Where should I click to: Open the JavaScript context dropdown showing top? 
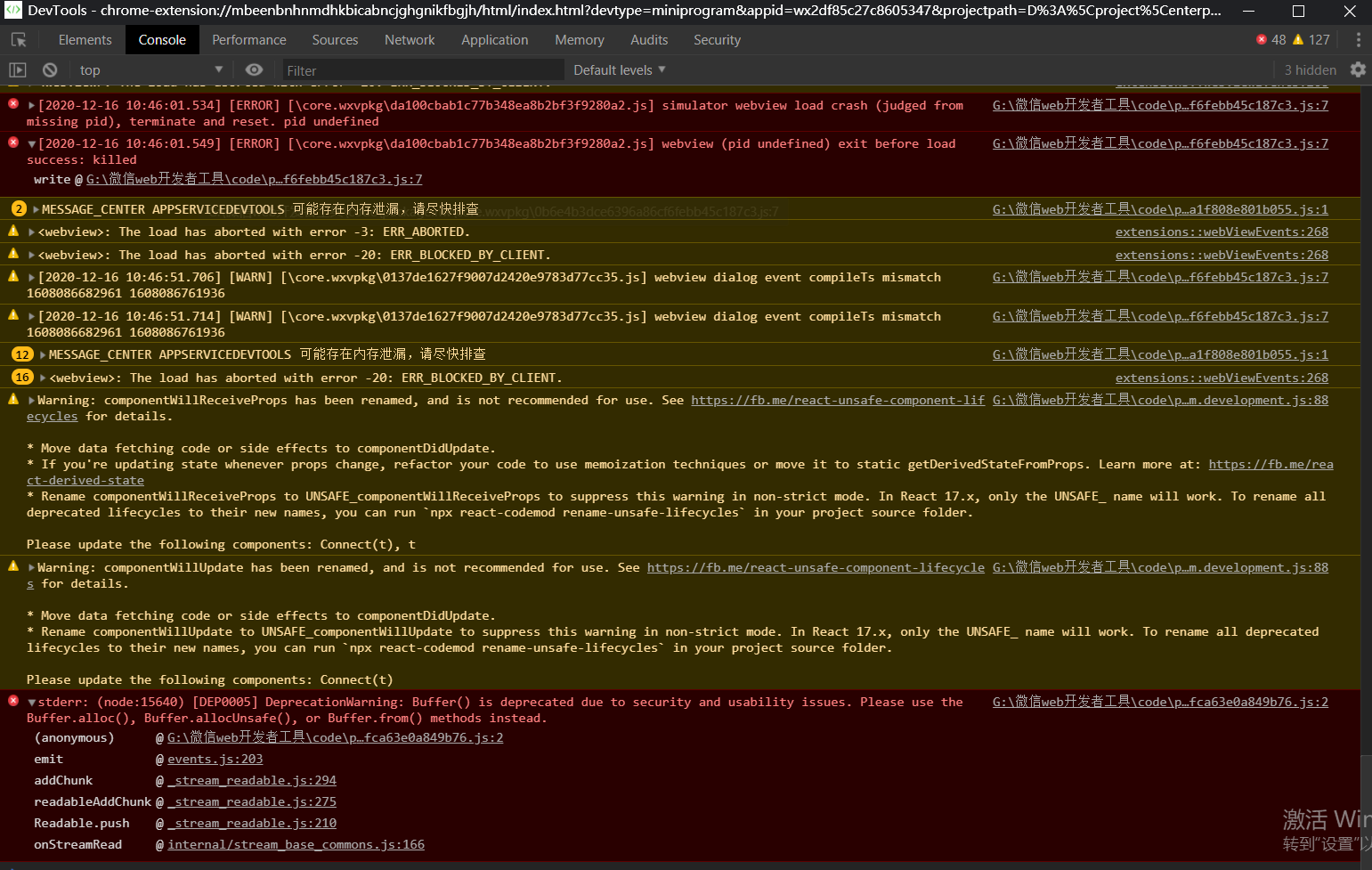click(151, 69)
